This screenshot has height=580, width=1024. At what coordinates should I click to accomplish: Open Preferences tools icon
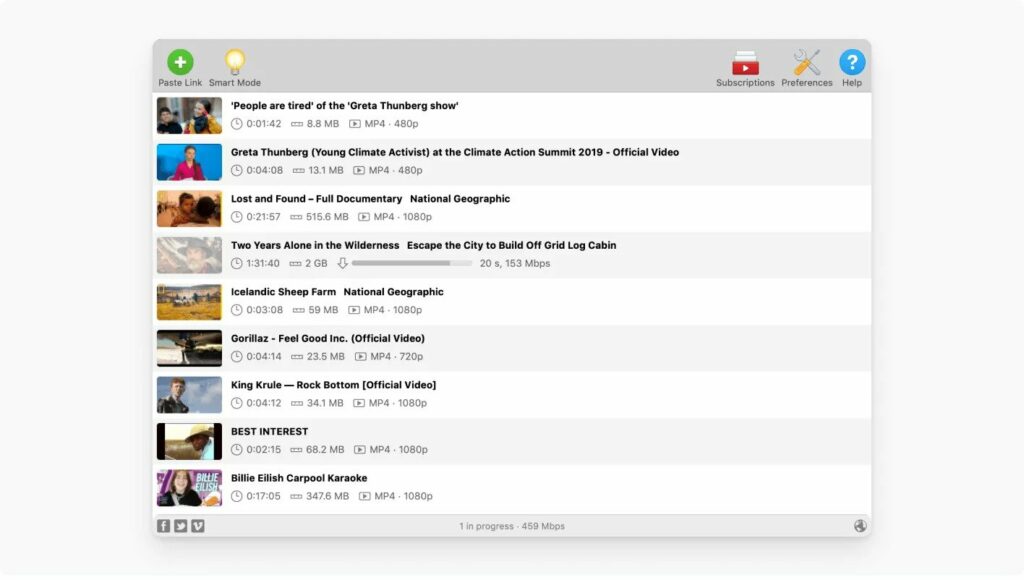807,63
